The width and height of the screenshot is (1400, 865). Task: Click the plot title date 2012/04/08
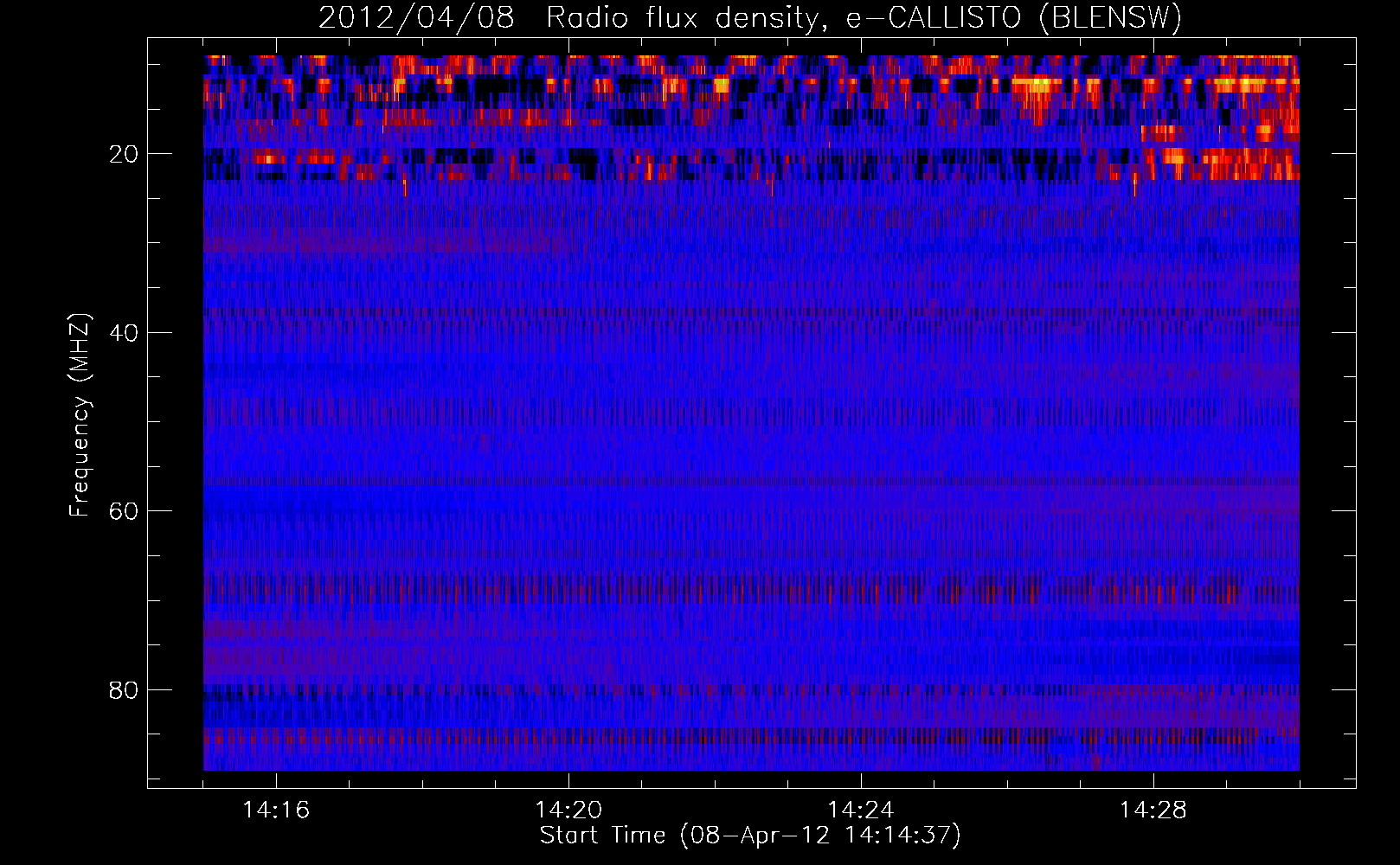tap(415, 17)
